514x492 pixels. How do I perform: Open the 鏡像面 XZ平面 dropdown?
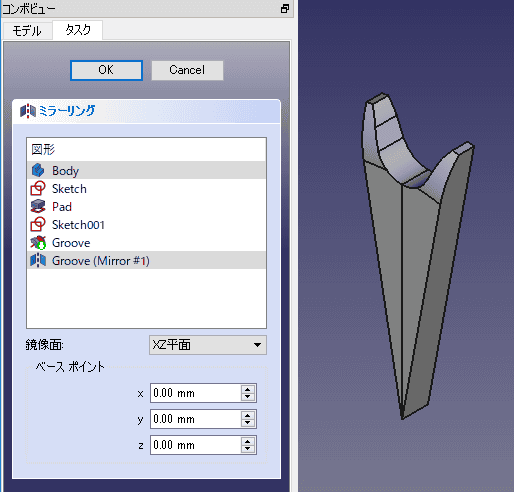pos(208,345)
